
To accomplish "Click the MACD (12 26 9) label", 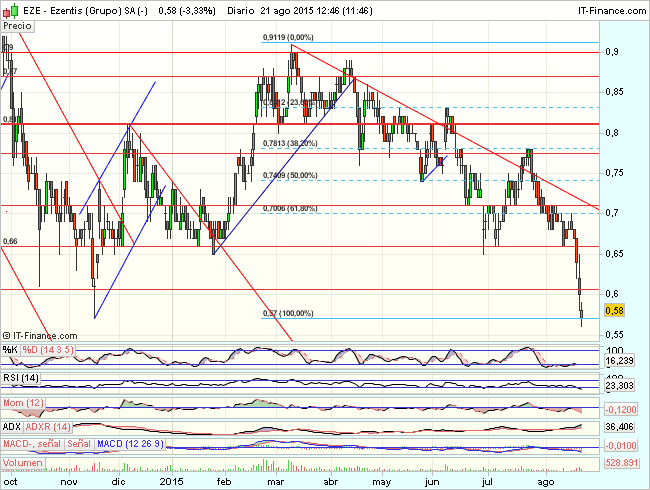I will [x=130, y=444].
